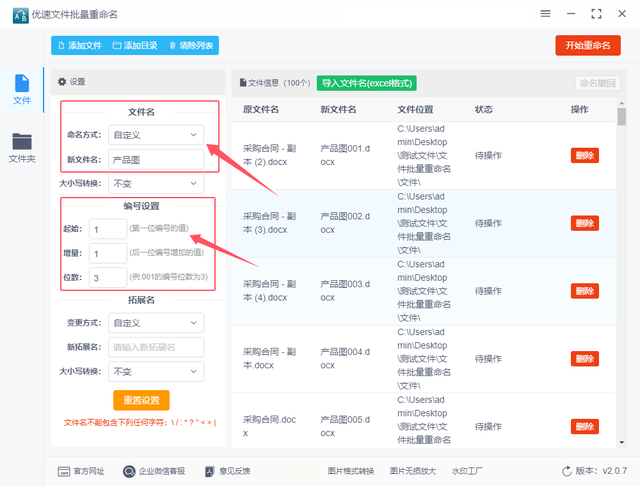Open the 官方网址 website icon link
Screen dimensions: 640x486
click(64, 471)
